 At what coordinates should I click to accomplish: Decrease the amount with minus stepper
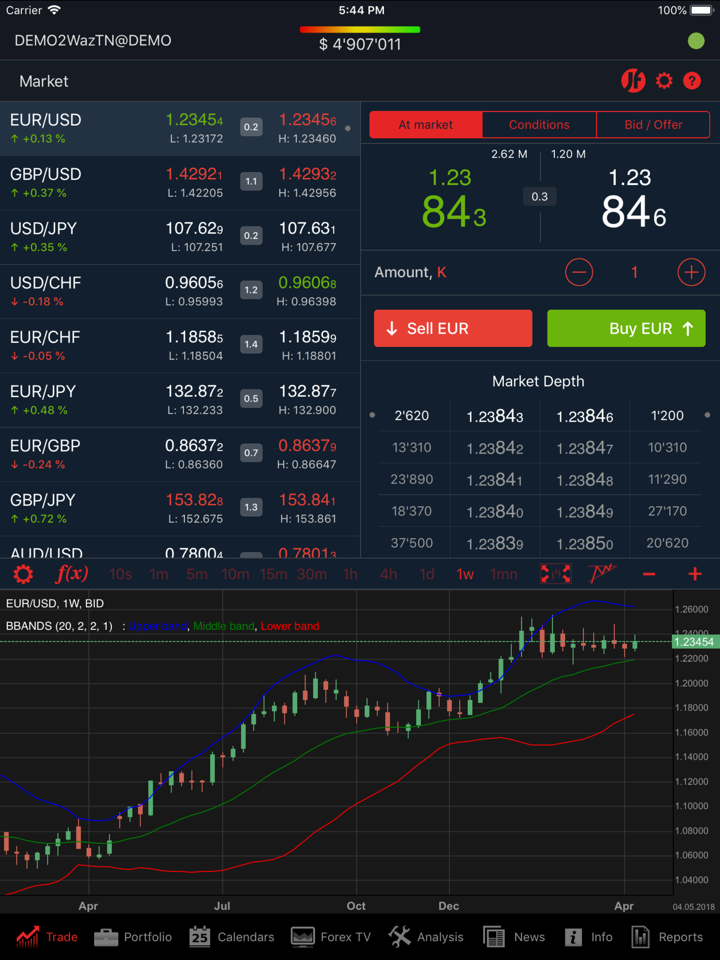click(579, 272)
